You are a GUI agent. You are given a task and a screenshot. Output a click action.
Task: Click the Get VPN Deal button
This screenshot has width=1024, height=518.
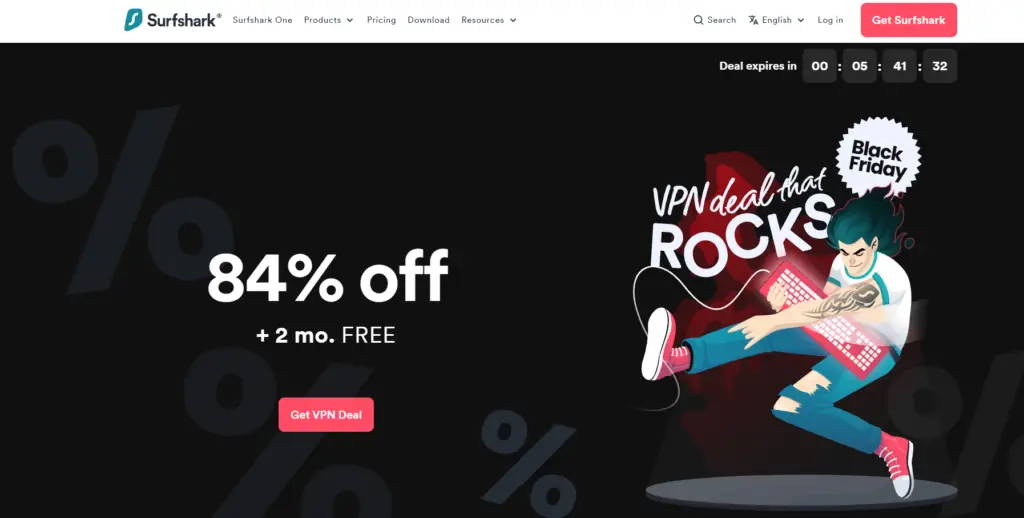click(x=326, y=415)
